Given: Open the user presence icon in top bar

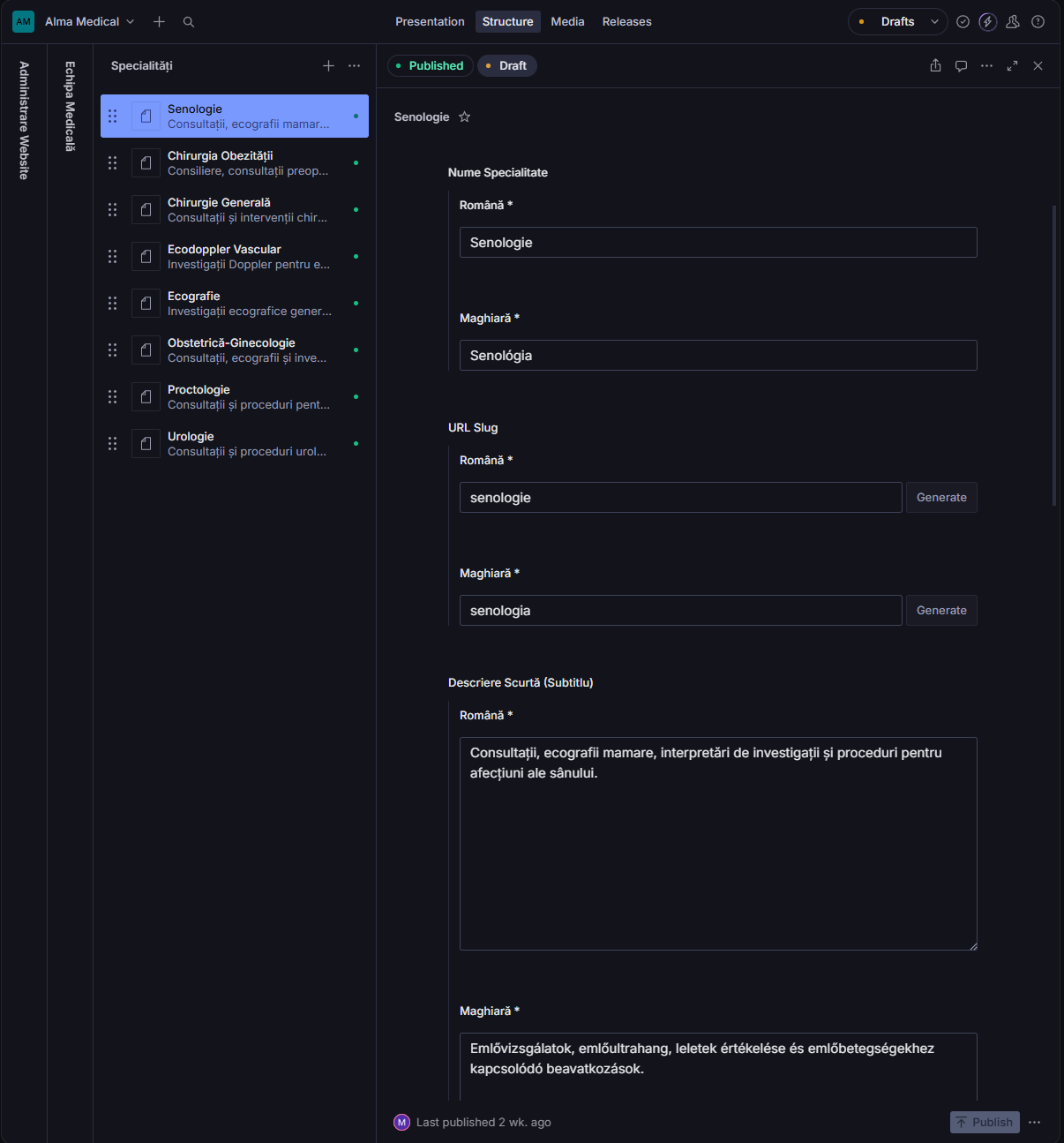Looking at the screenshot, I should click(1013, 21).
